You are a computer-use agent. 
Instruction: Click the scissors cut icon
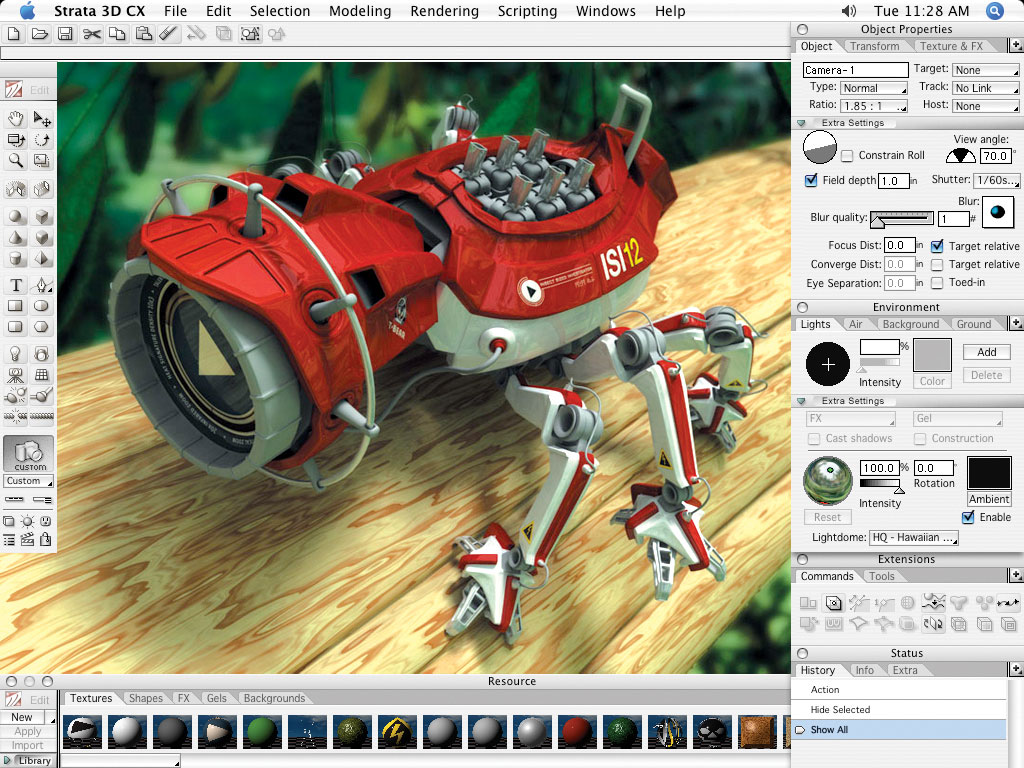click(92, 34)
